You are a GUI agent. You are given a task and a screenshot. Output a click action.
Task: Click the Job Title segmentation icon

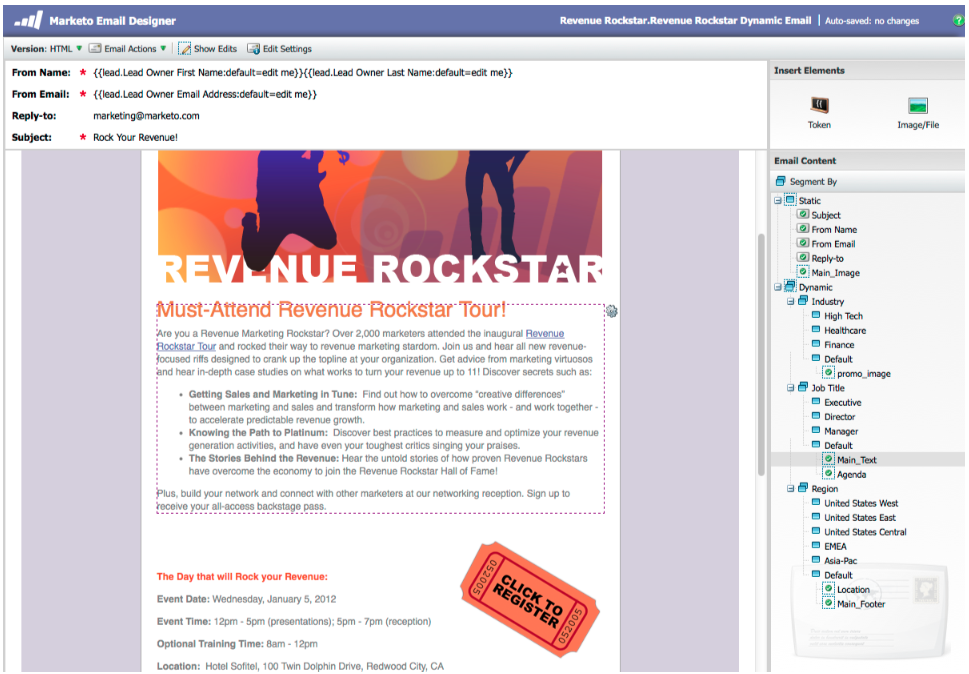803,387
